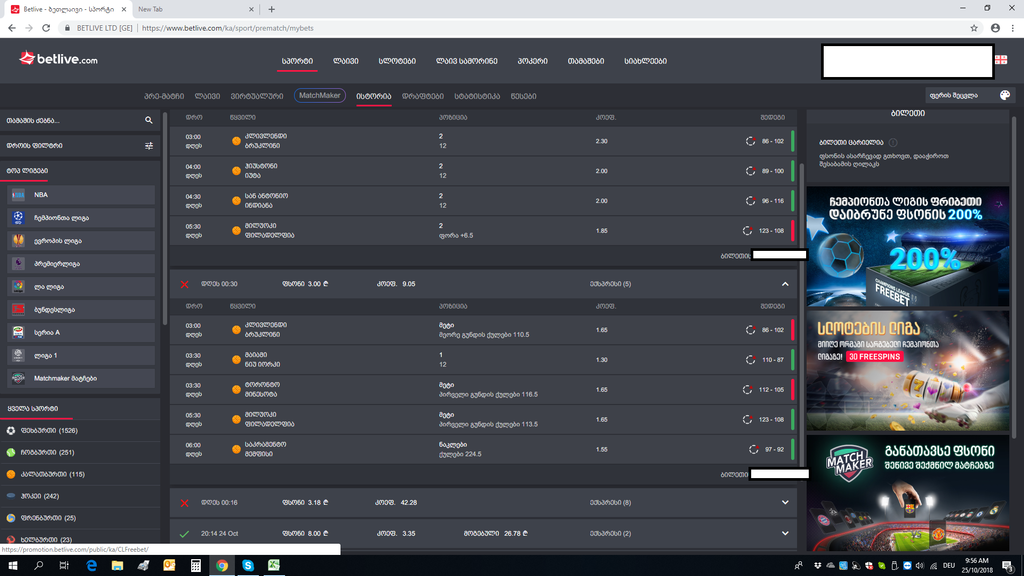
Task: Click the betlive.com logo
Action: (x=58, y=59)
